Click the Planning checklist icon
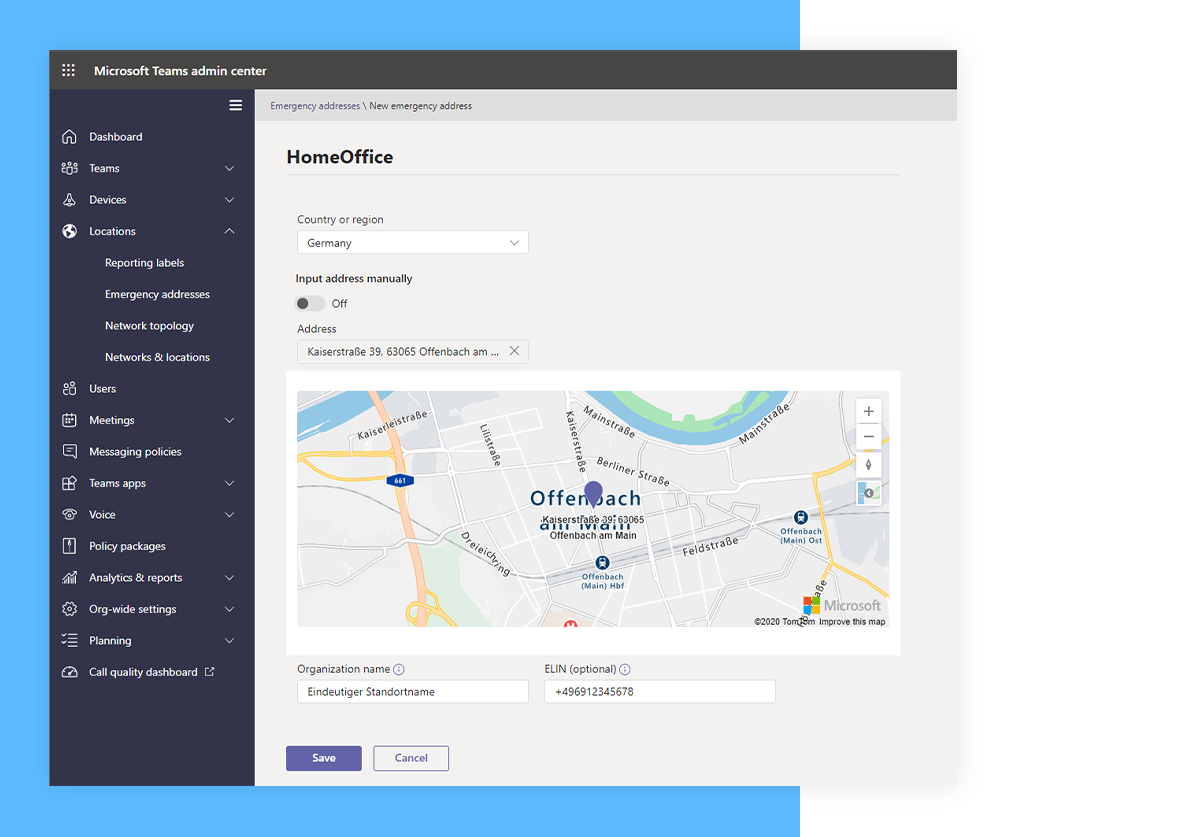The width and height of the screenshot is (1200, 837). pyautogui.click(x=69, y=641)
